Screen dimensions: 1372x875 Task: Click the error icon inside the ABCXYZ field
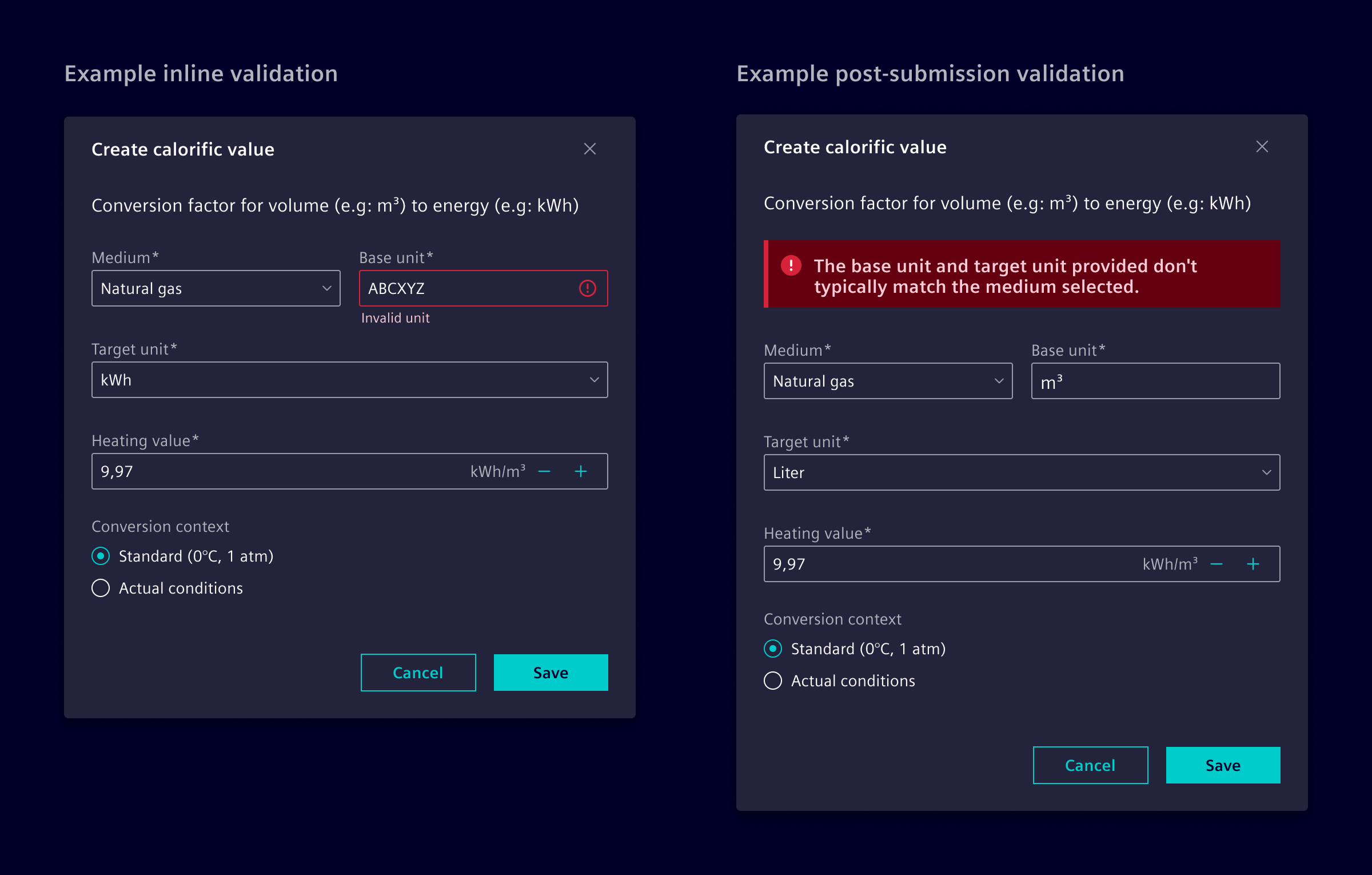click(587, 289)
